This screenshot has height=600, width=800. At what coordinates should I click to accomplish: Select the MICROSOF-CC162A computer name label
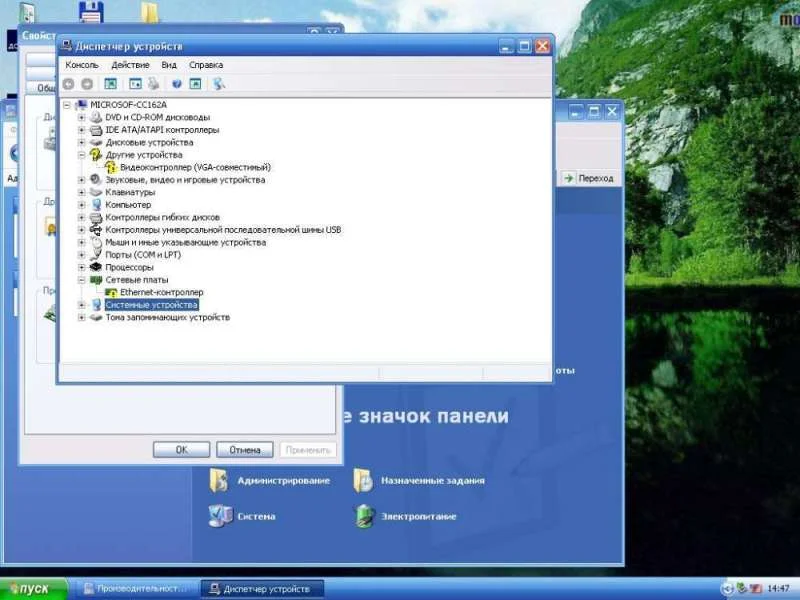pos(128,105)
